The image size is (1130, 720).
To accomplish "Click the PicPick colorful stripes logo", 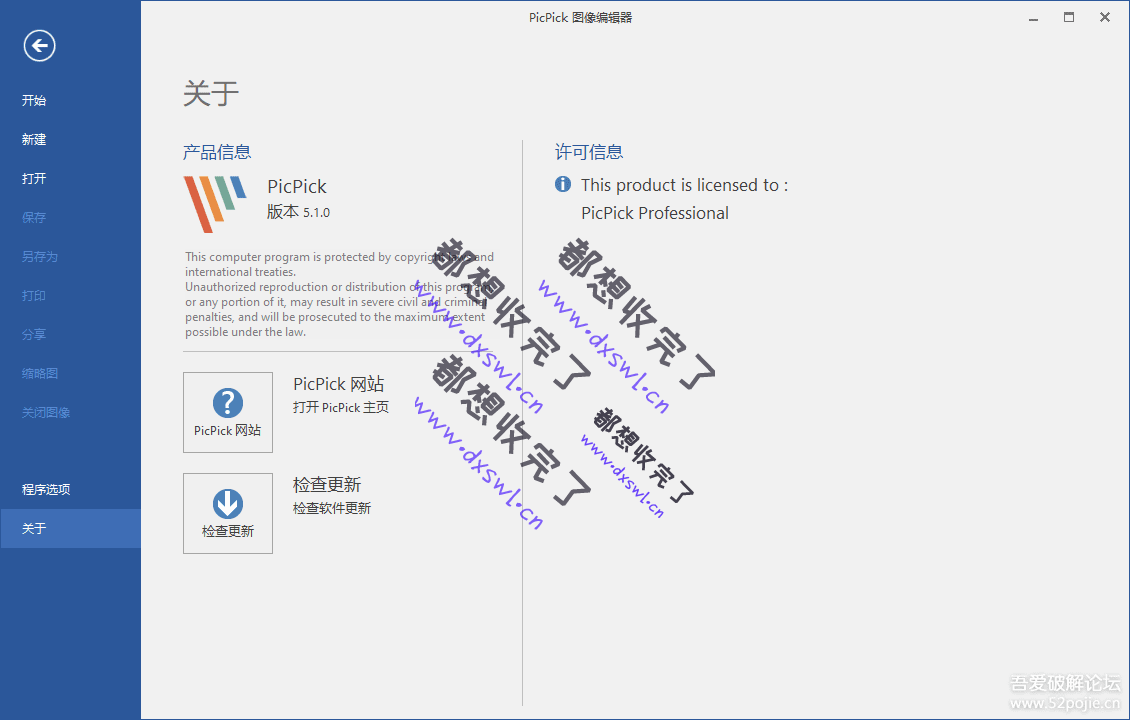I will click(x=215, y=204).
